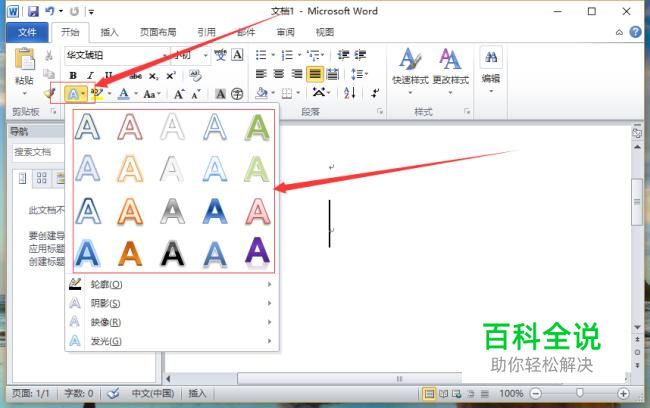This screenshot has height=408, width=650.
Task: Open the Change Case Aa dropdown
Action: click(x=152, y=94)
